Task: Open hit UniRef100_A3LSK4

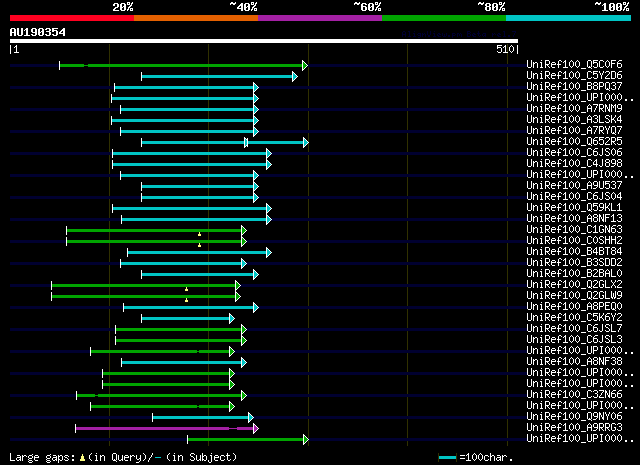Action: 574,119
